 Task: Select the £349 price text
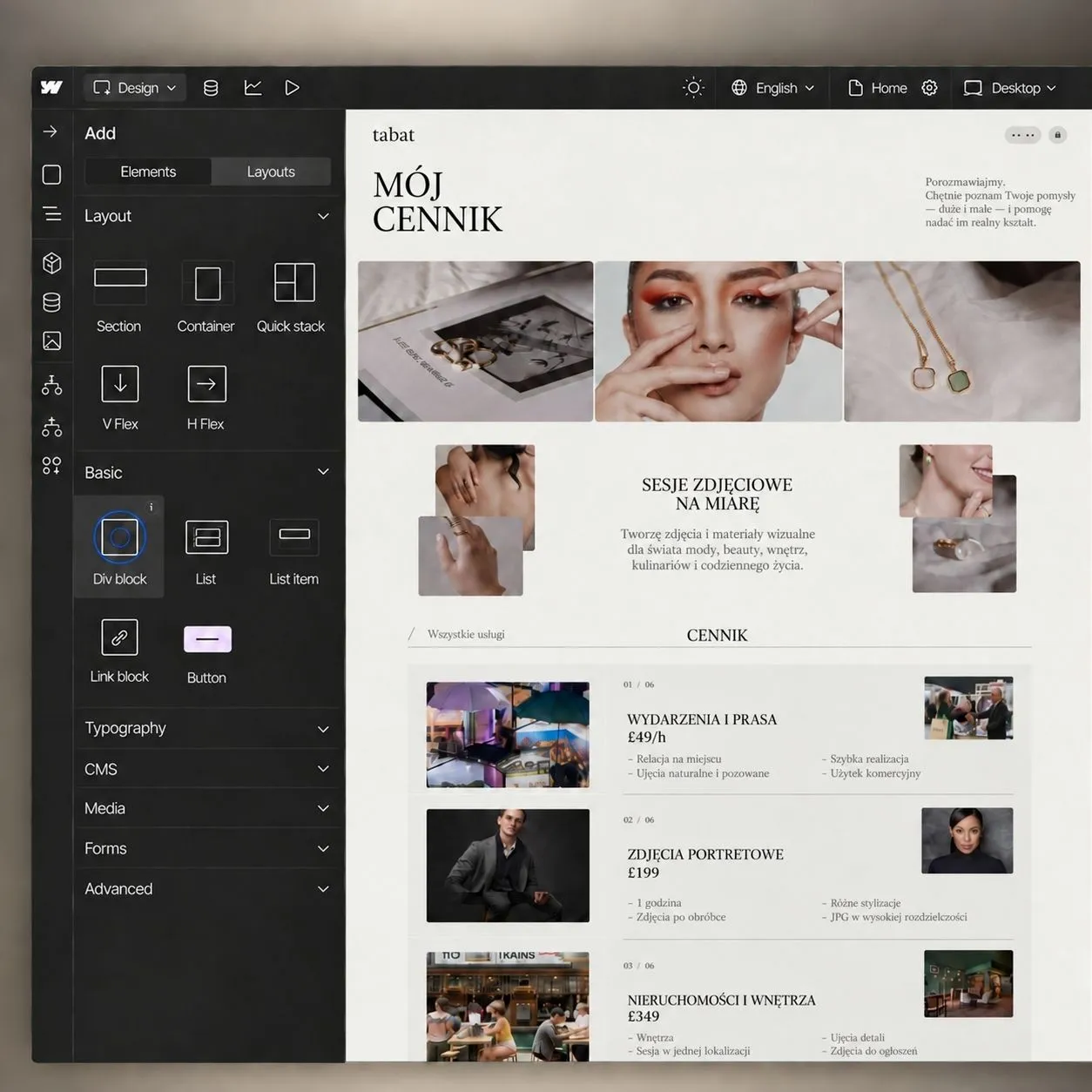(644, 1016)
